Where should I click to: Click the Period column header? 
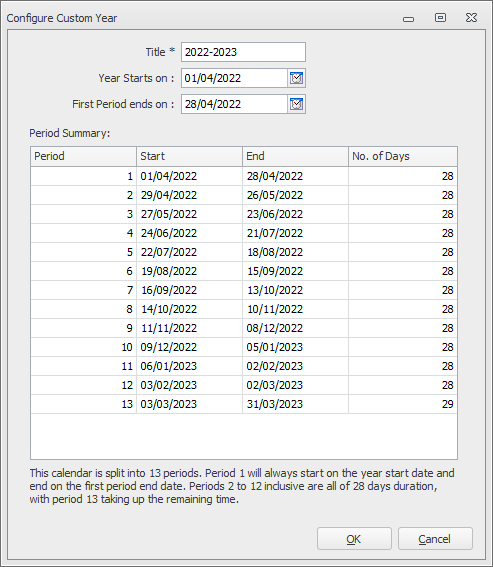(x=84, y=156)
